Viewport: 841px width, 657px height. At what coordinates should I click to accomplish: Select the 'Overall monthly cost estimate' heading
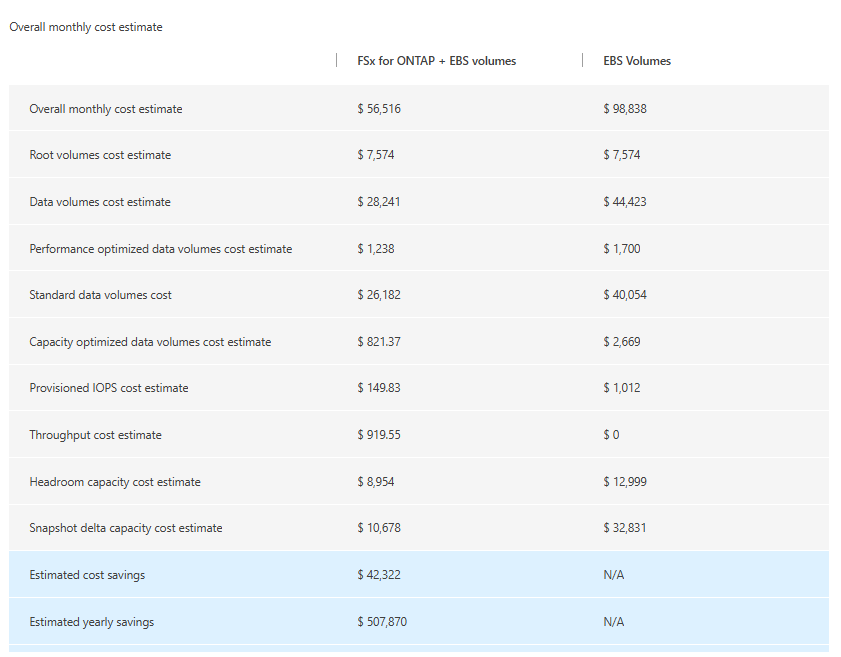point(86,27)
